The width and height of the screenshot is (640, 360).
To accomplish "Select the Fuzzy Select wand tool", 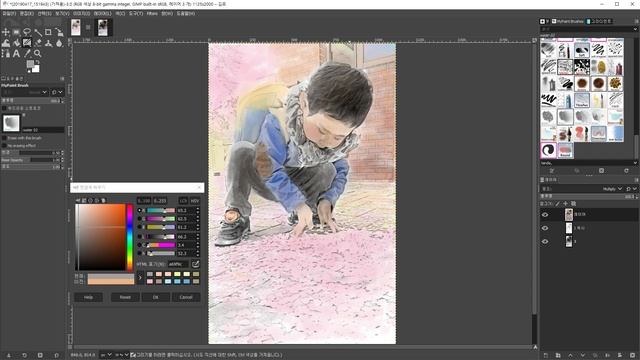I will (x=38, y=32).
